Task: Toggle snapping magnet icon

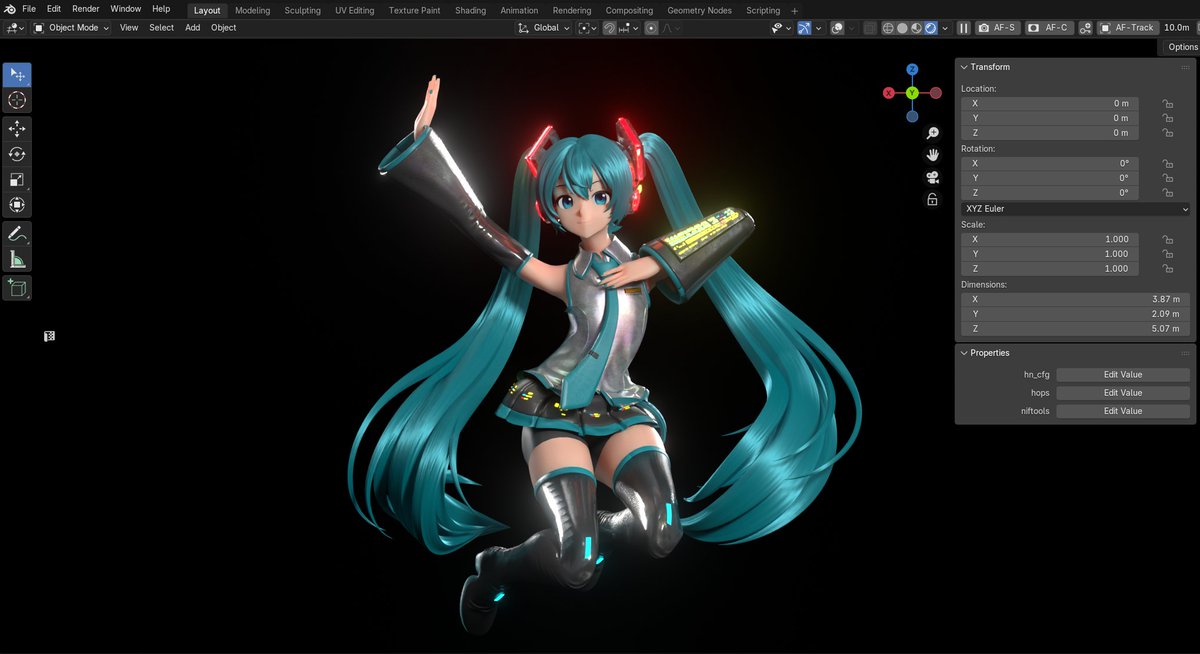Action: tap(609, 28)
